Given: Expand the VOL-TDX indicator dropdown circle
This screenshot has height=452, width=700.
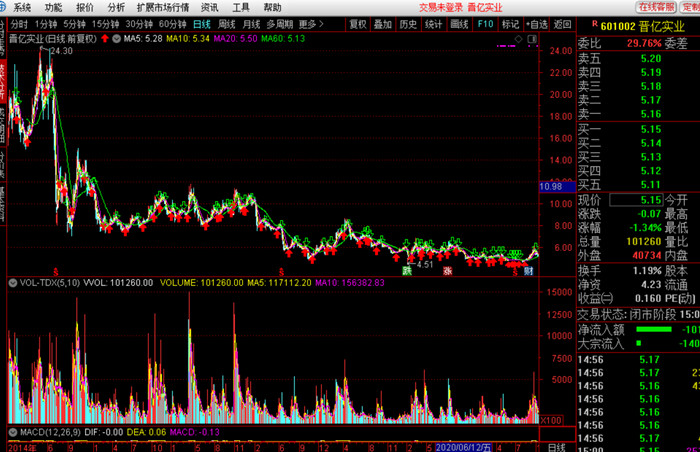Looking at the screenshot, I should point(13,283).
